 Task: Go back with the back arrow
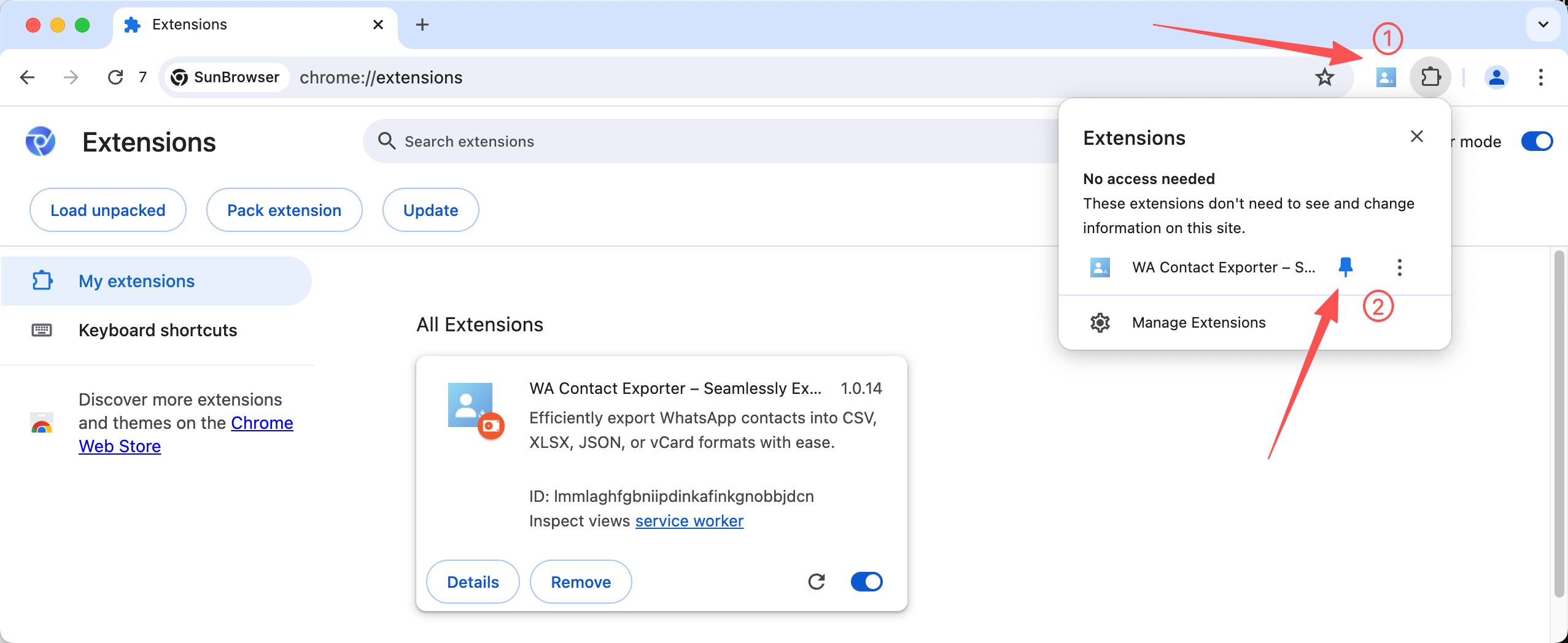coord(27,77)
